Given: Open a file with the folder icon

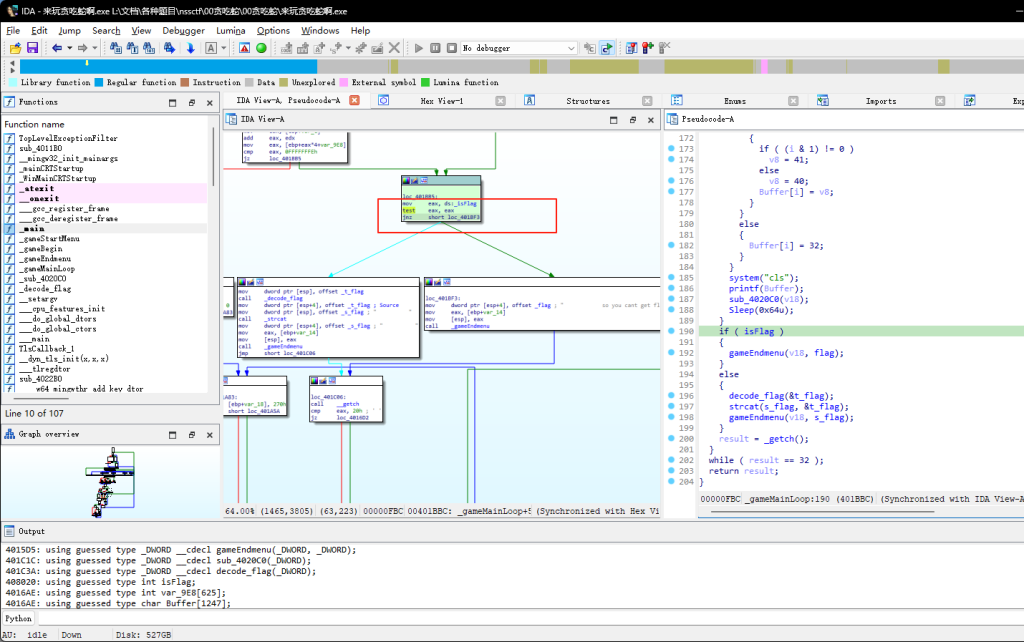Looking at the screenshot, I should click(15, 48).
